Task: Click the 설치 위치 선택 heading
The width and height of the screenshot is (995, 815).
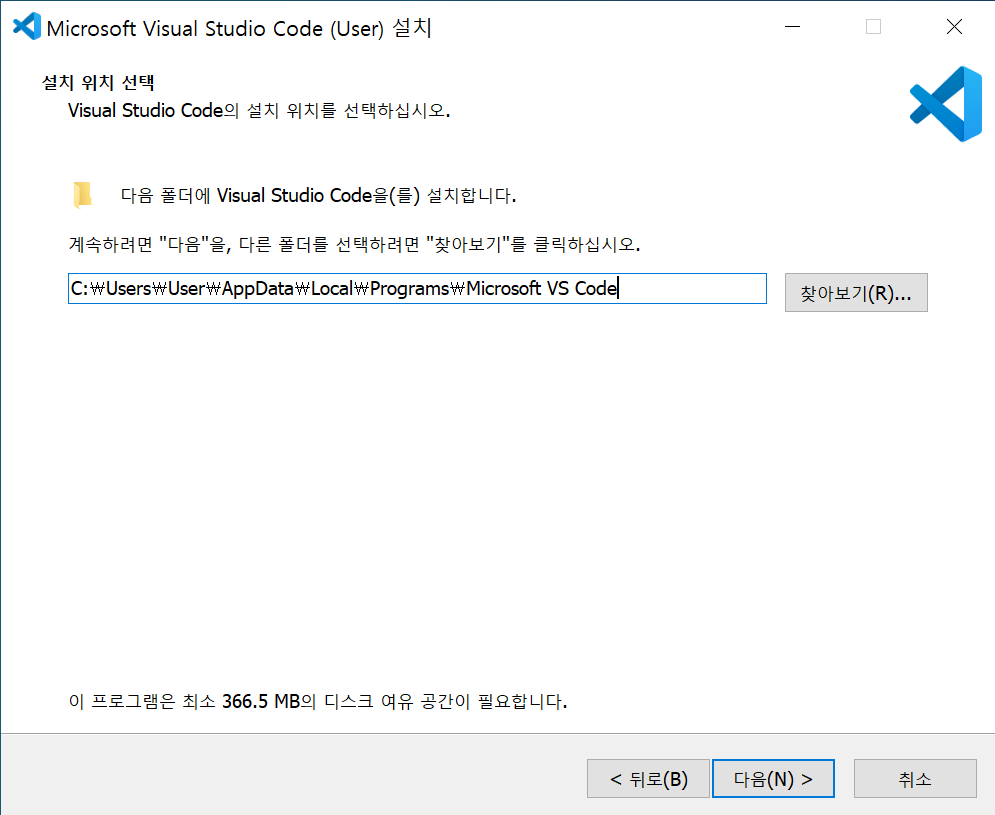Action: pos(98,83)
